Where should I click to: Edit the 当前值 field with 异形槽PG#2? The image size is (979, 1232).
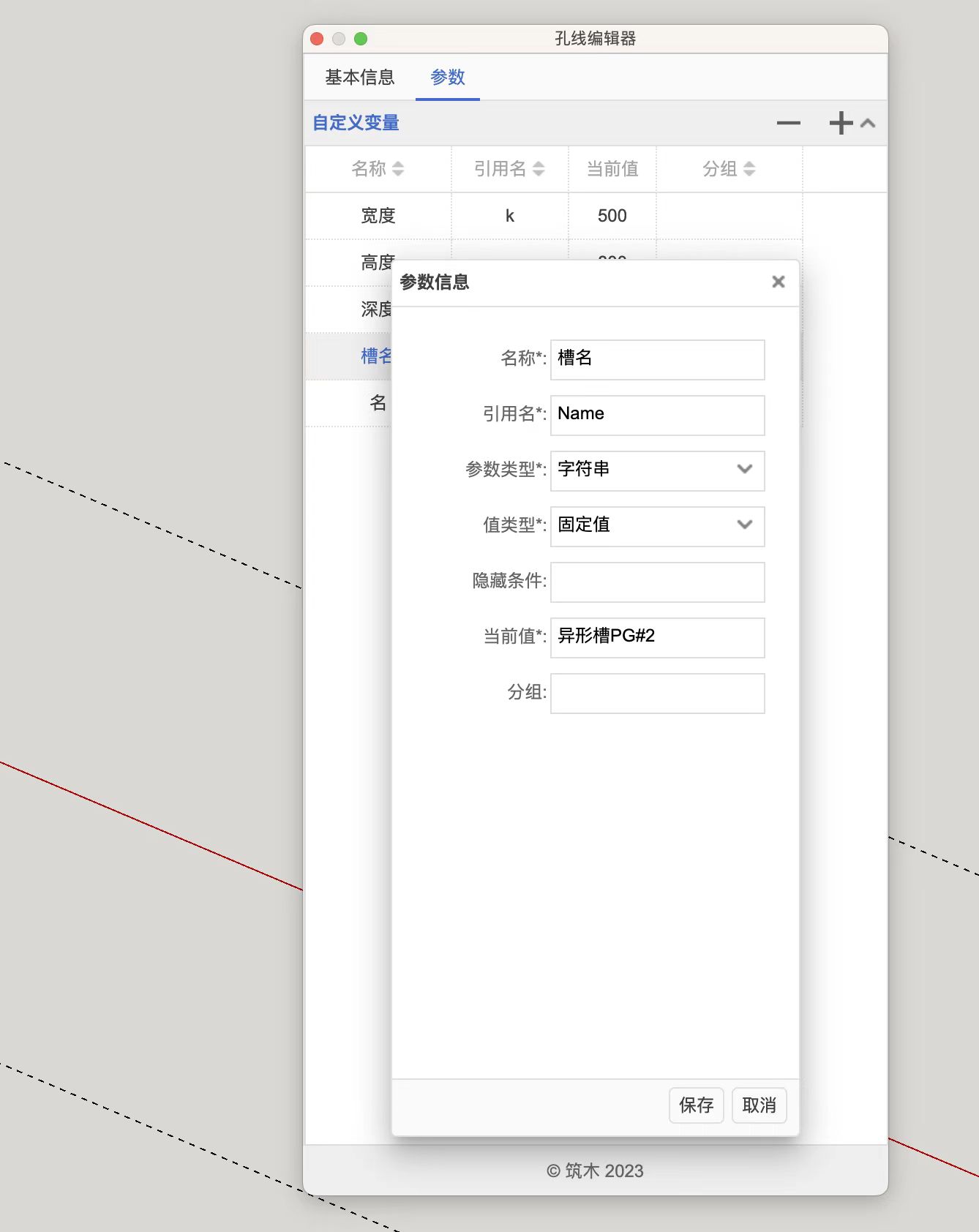pyautogui.click(x=657, y=636)
